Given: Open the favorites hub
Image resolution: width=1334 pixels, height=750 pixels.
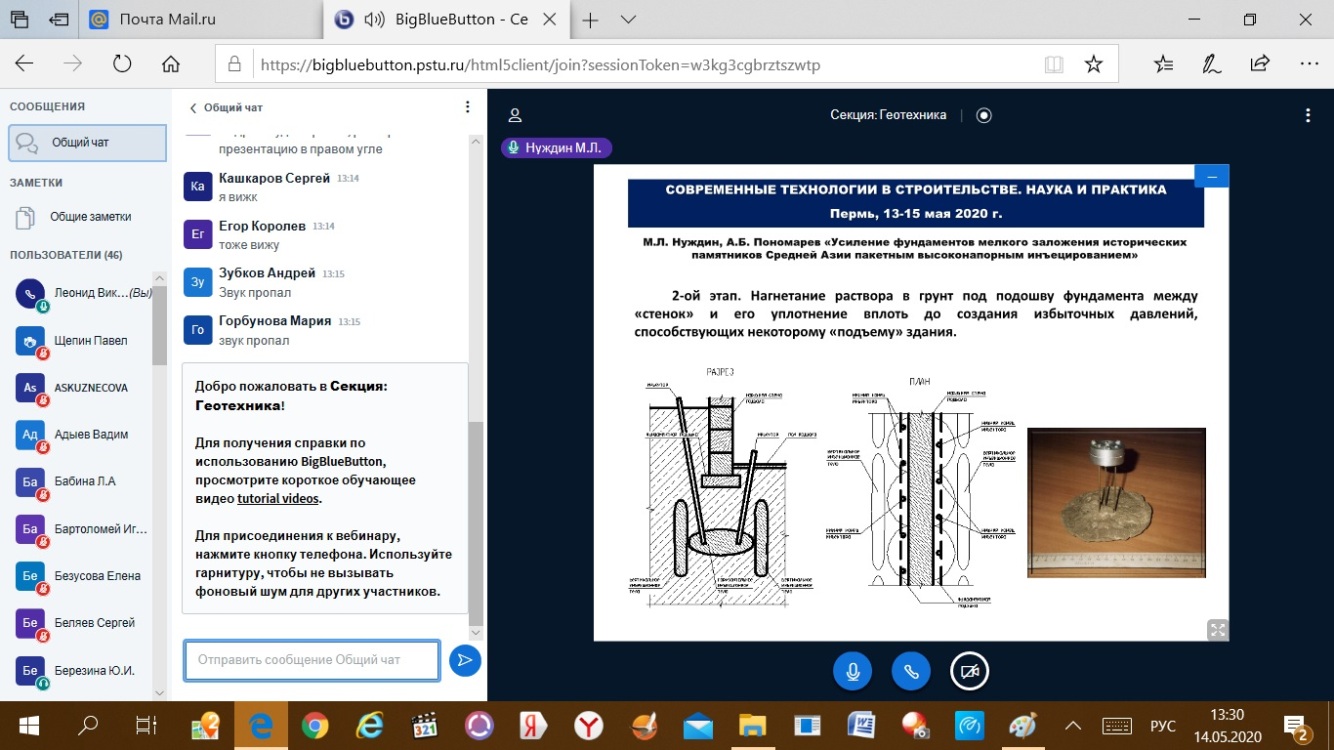Looking at the screenshot, I should point(1163,64).
